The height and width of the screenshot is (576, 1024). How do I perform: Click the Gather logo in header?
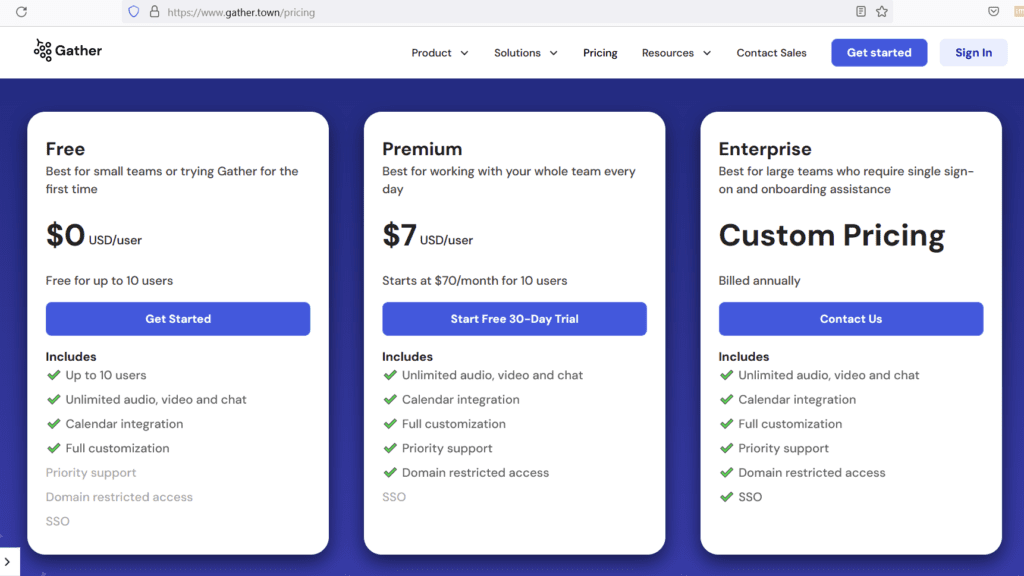click(68, 51)
